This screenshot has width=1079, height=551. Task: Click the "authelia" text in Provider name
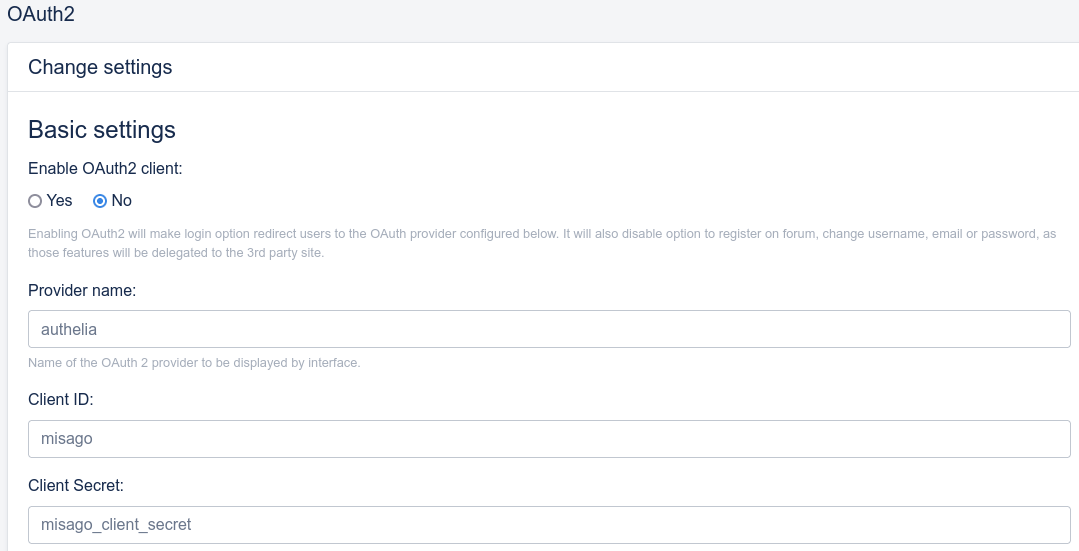pos(69,329)
